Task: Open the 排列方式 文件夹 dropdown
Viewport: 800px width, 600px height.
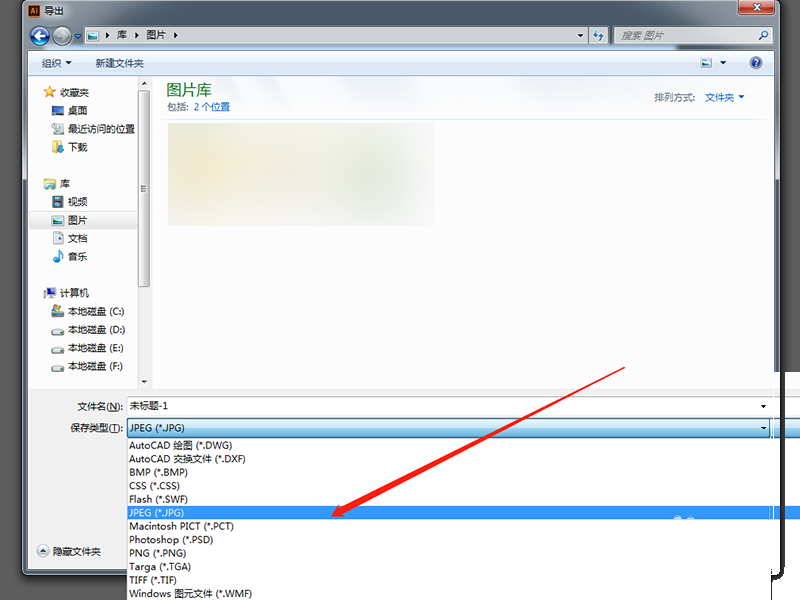Action: (724, 97)
